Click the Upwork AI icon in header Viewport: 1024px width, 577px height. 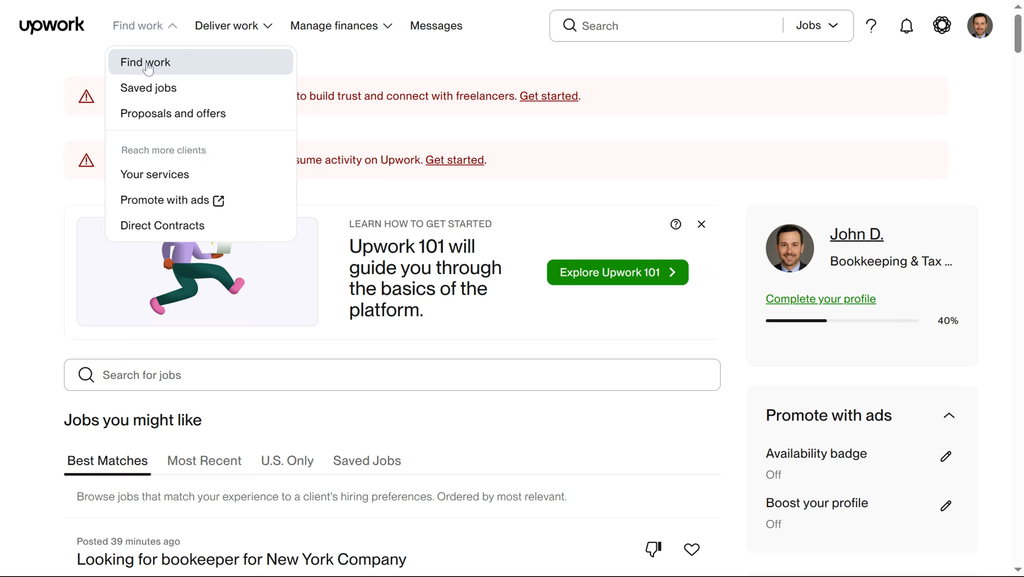942,26
